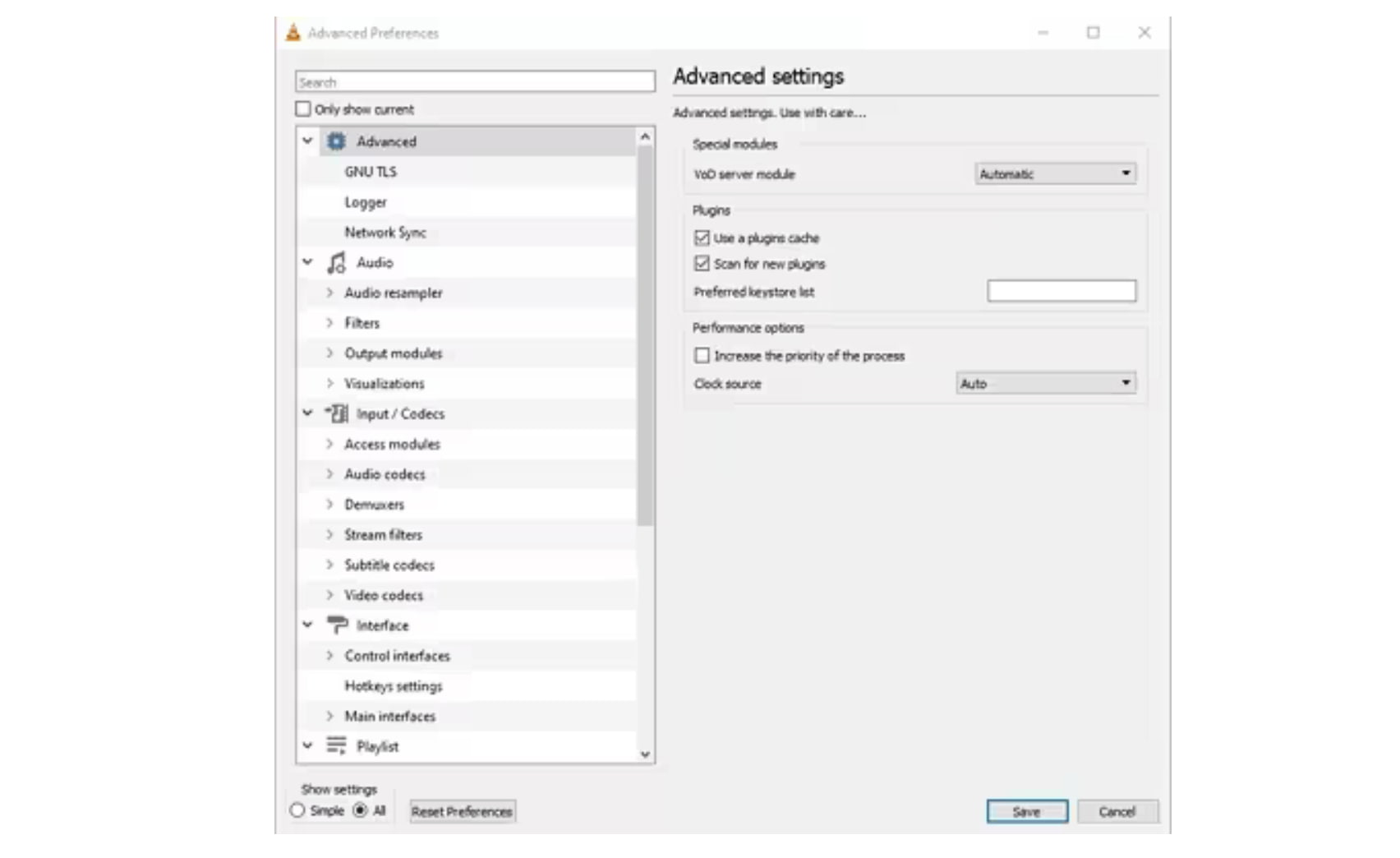Open the VoD server module dropdown
This screenshot has width=1400, height=858.
tap(1055, 174)
